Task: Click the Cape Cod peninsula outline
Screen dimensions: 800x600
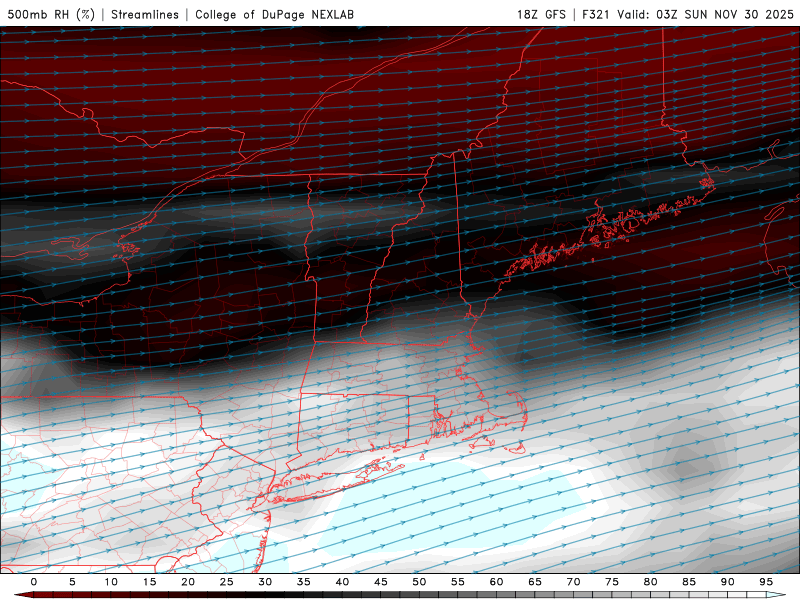Action: click(503, 411)
